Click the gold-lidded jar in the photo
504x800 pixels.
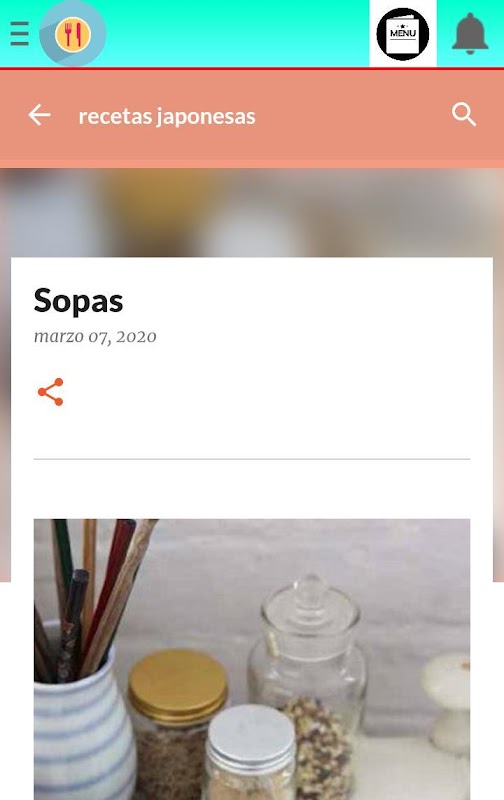point(176,714)
